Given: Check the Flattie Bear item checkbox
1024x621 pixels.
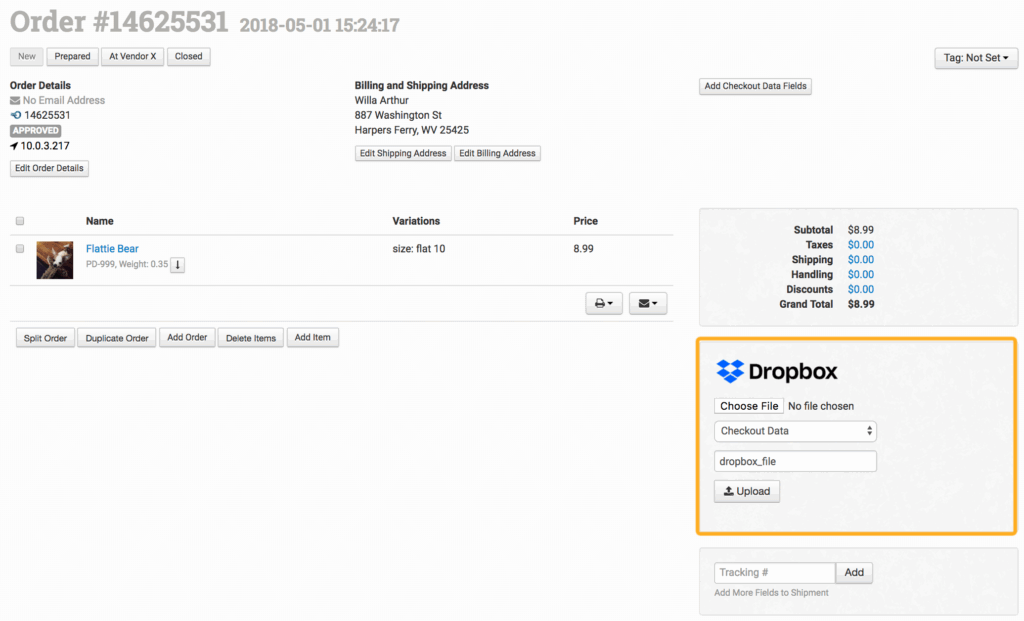Looking at the screenshot, I should point(20,249).
